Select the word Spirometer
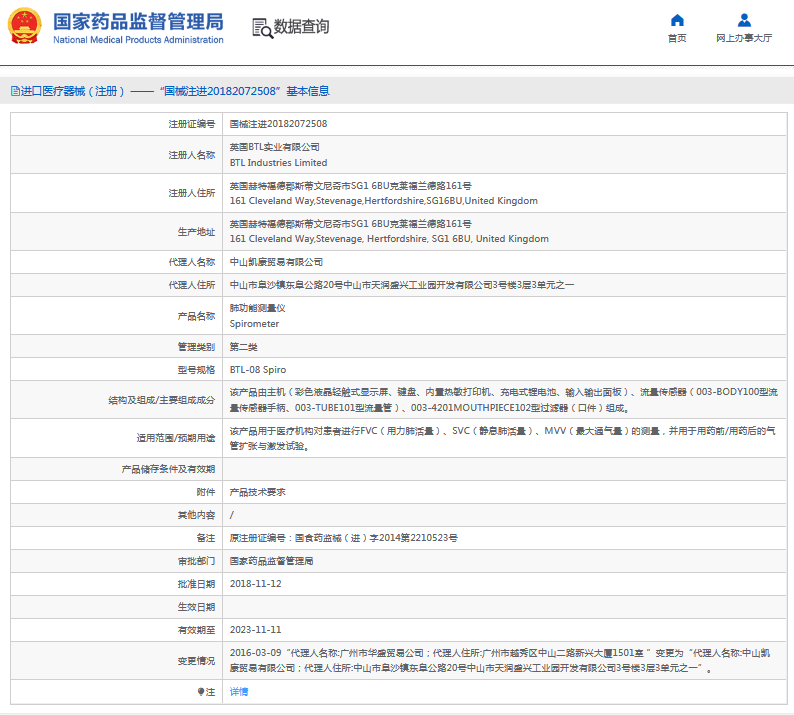 coord(254,324)
